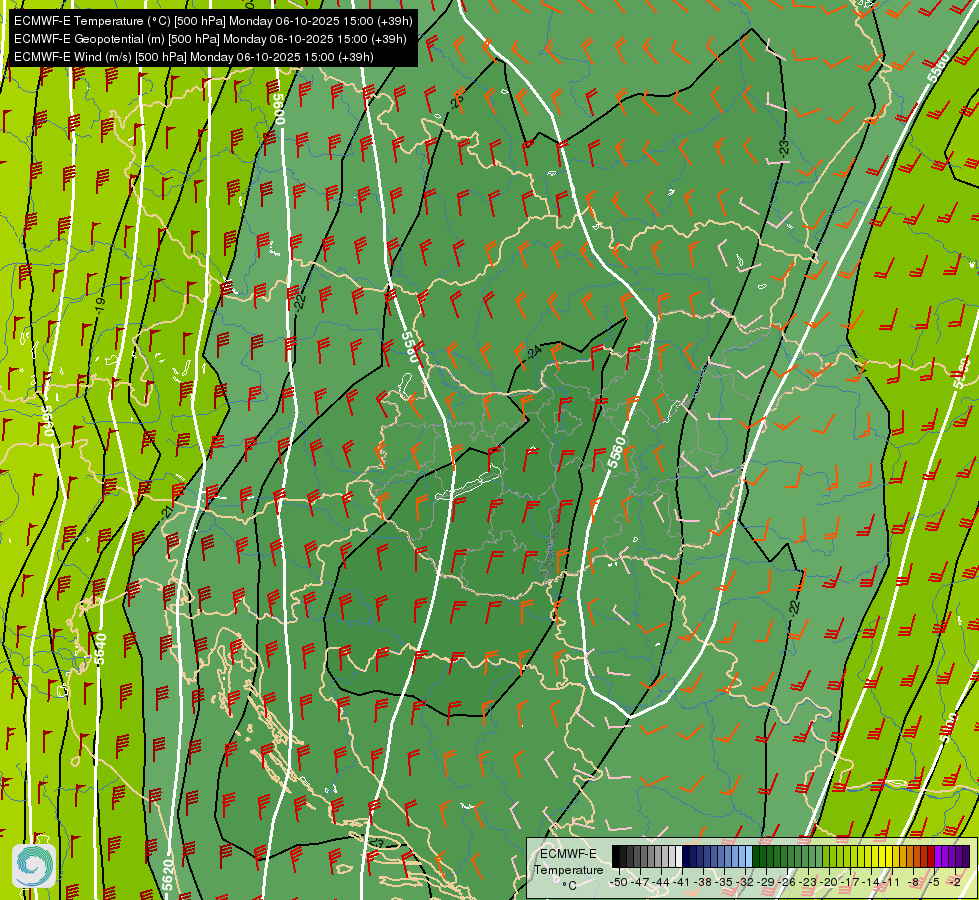Viewport: 979px width, 900px height.
Task: Click the -5 legend scale label
Action: point(934,882)
